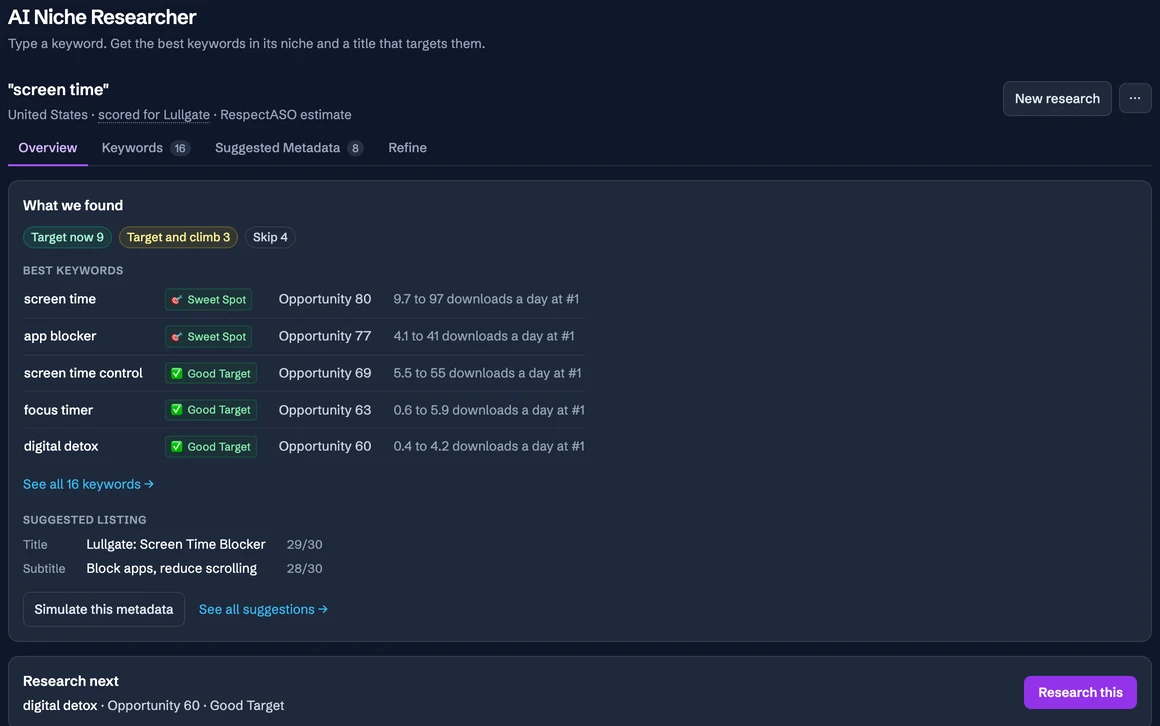Click Simulate this metadata button
This screenshot has height=726, width=1160.
click(x=104, y=610)
